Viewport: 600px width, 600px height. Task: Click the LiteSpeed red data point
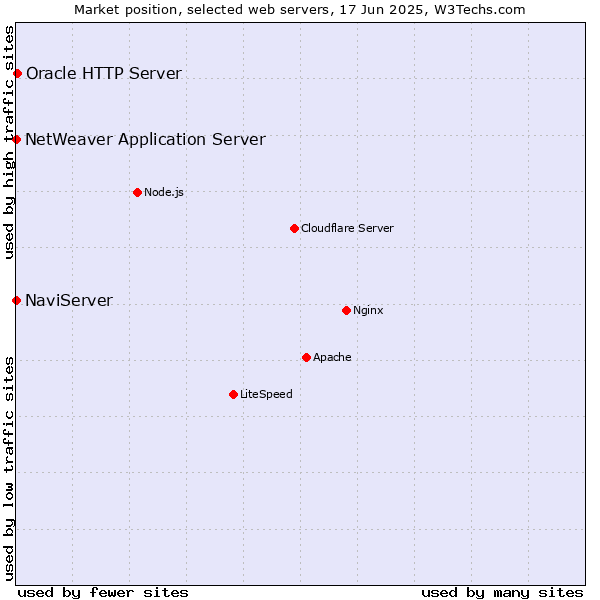pyautogui.click(x=233, y=394)
